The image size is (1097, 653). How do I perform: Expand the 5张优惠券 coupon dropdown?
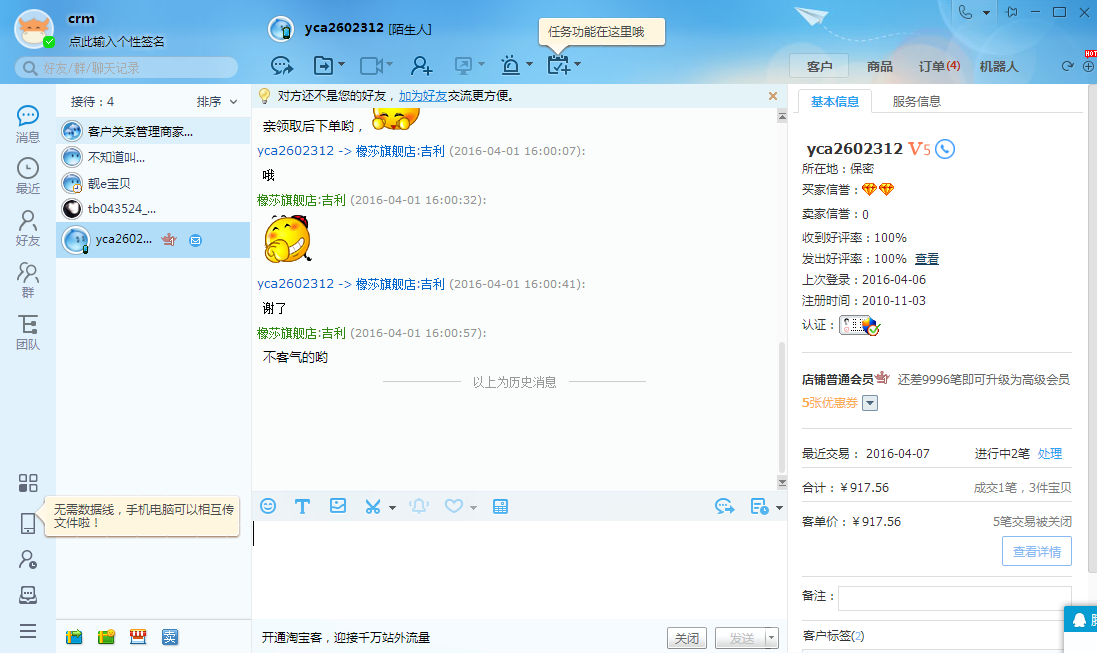[869, 403]
